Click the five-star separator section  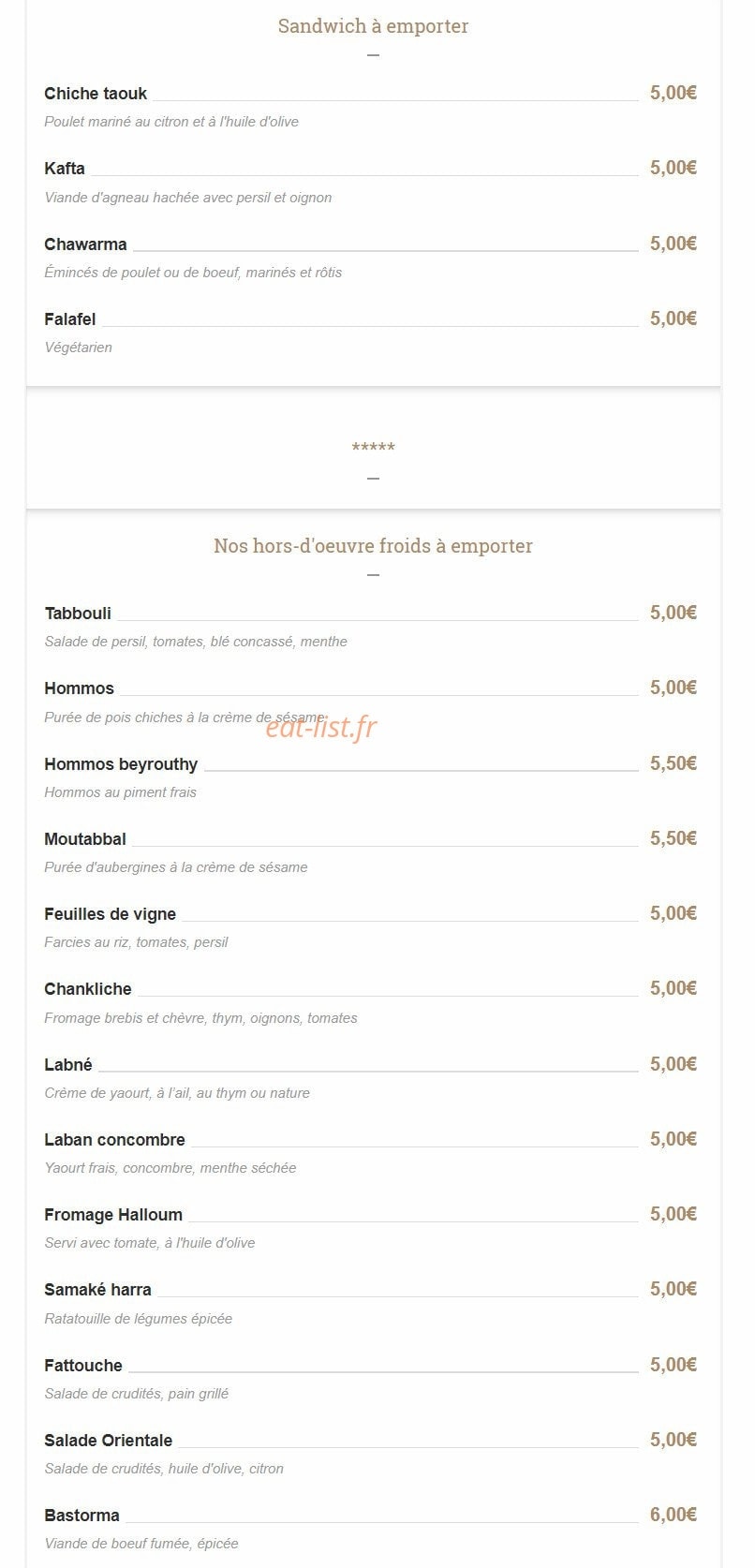[373, 448]
